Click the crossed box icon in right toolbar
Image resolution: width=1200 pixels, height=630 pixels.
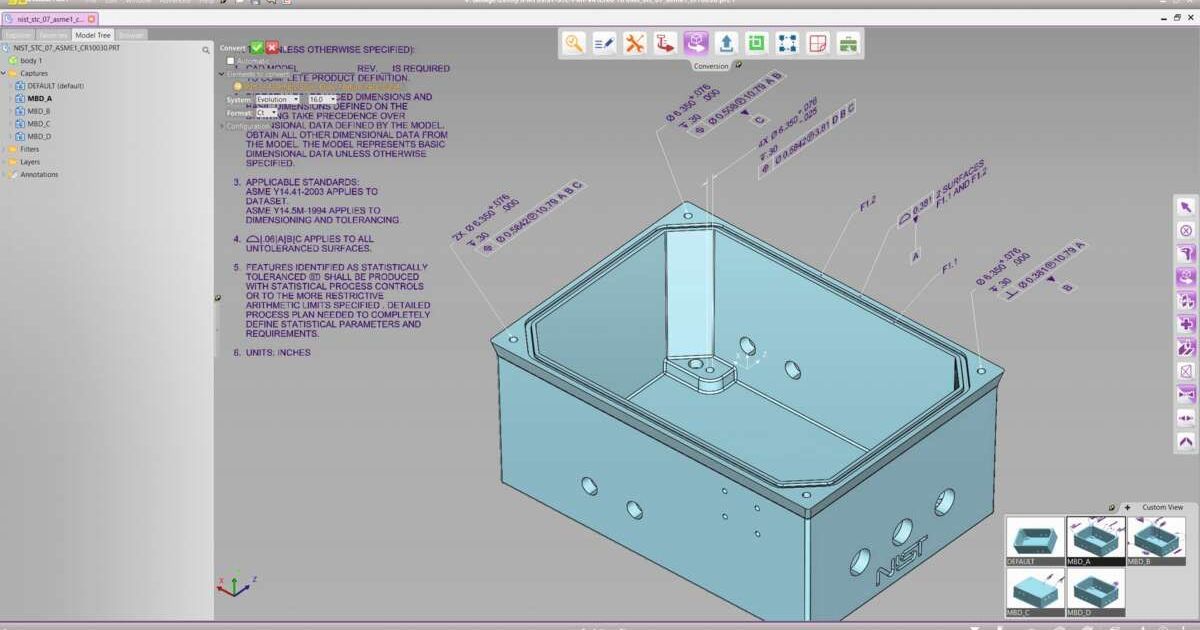click(1186, 371)
